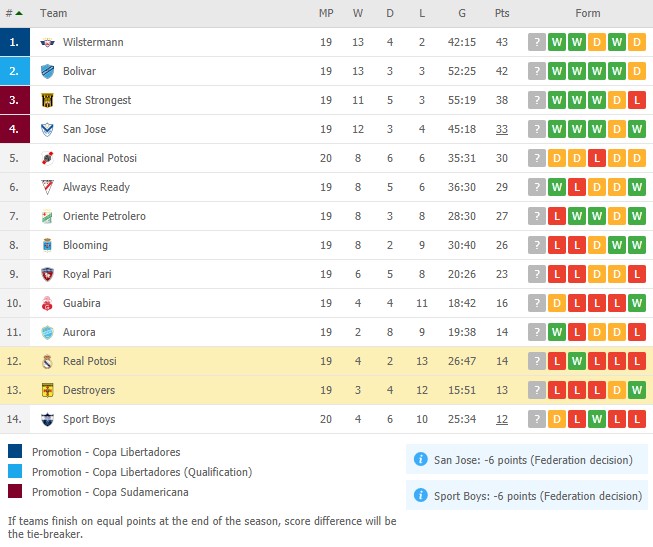Click the Team column header

tap(54, 13)
